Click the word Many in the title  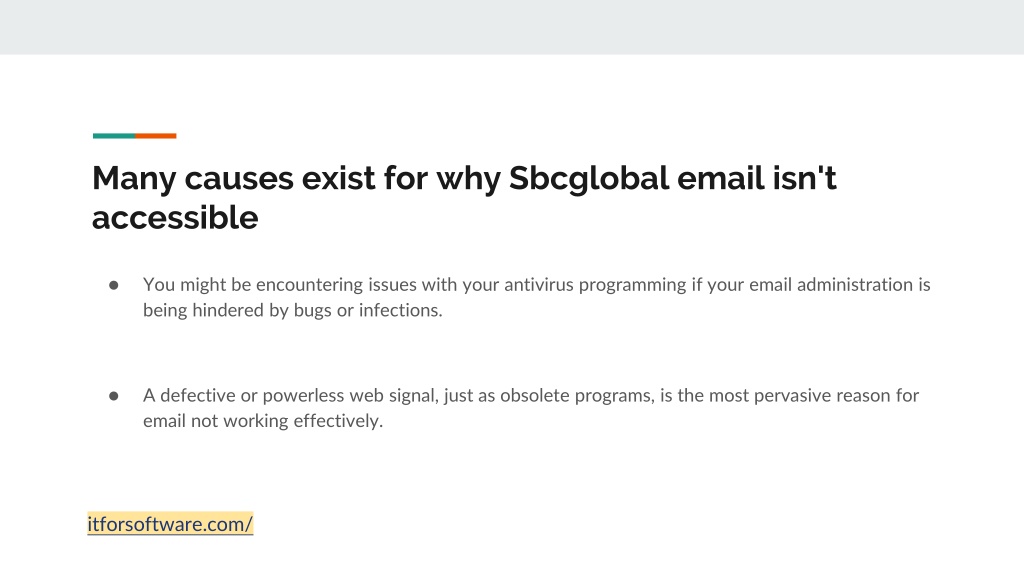click(x=134, y=179)
